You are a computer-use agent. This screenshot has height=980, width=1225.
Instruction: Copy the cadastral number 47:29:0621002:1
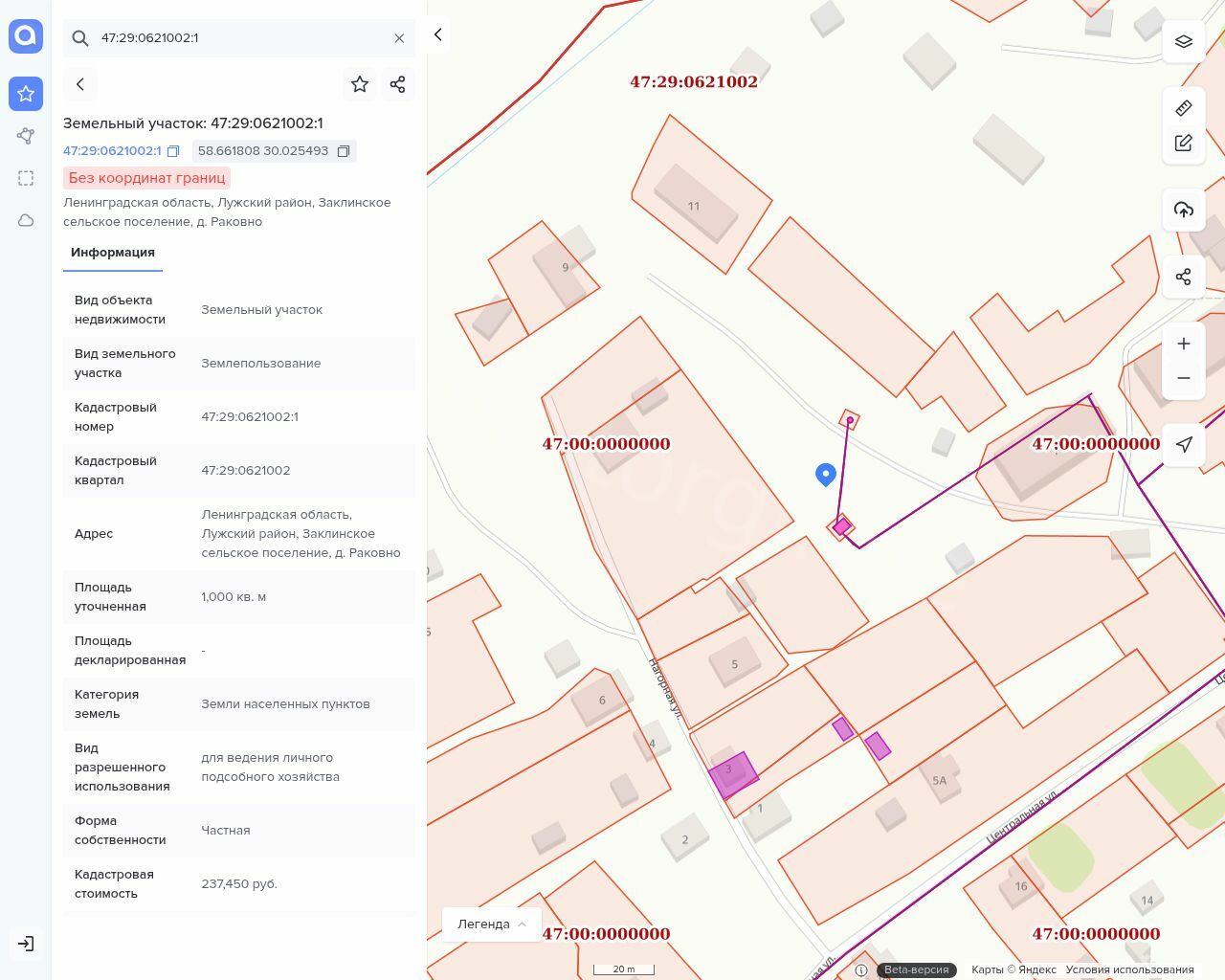(173, 151)
